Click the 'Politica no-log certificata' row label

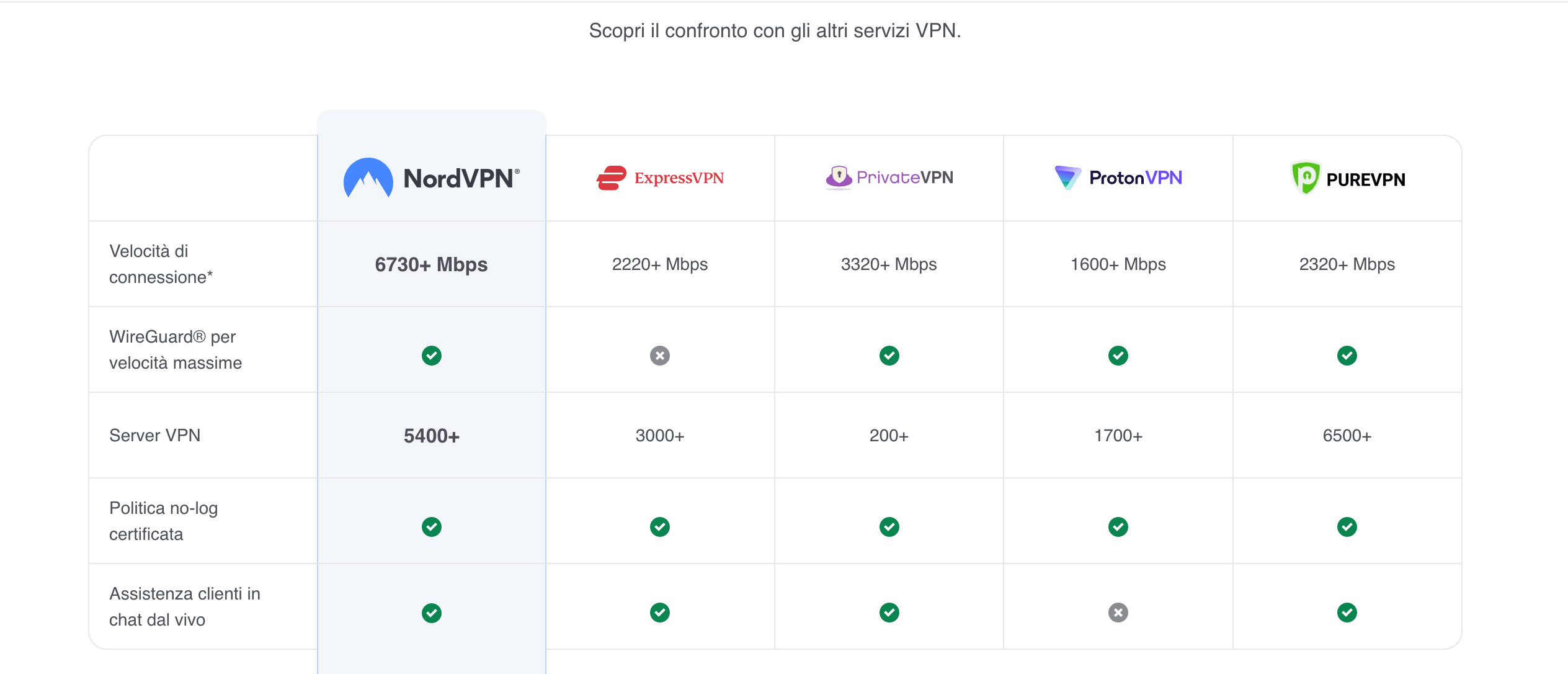[x=164, y=521]
